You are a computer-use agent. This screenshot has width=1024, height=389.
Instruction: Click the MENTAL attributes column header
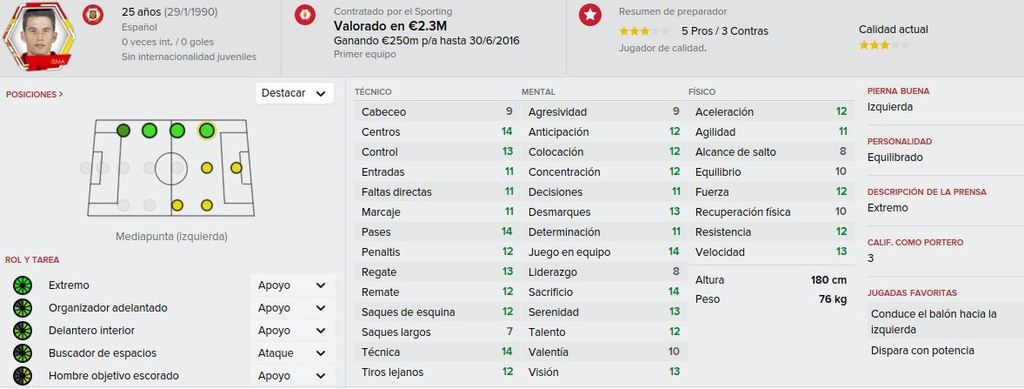(538, 92)
